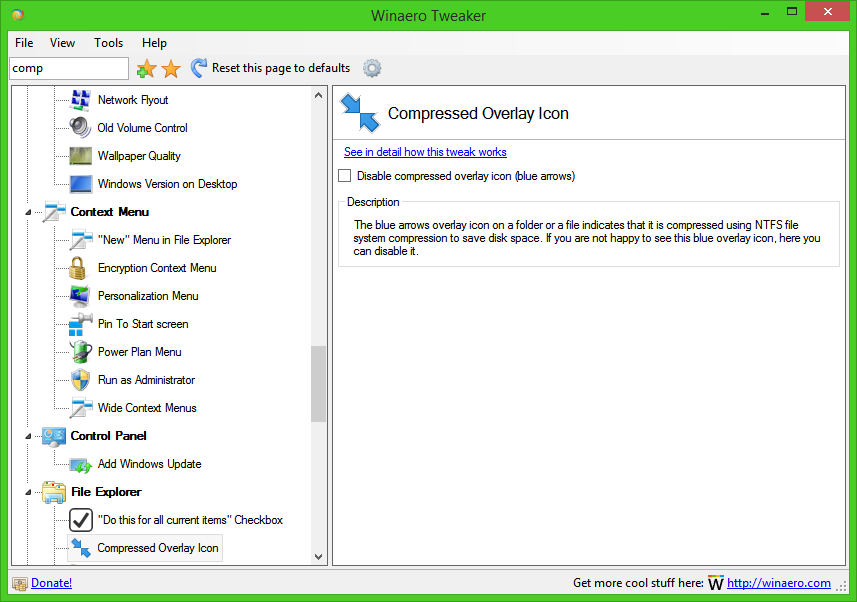The image size is (857, 602).
Task: Click the Old Volume Control icon
Action: [x=80, y=127]
